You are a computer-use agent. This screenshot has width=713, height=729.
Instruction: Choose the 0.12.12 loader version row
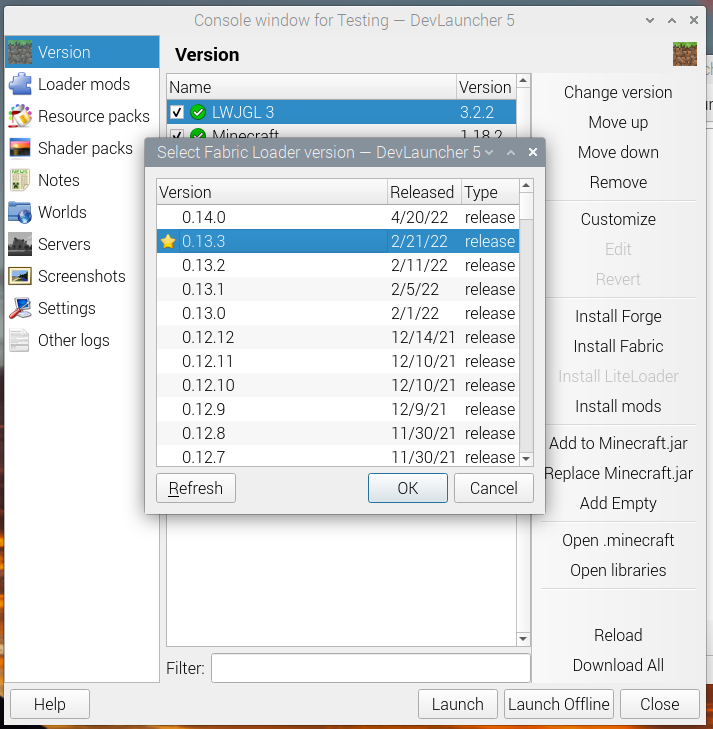(x=270, y=337)
